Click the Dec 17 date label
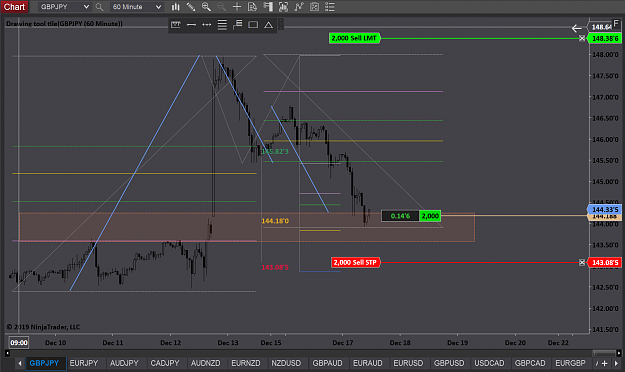The width and height of the screenshot is (625, 372). point(343,342)
